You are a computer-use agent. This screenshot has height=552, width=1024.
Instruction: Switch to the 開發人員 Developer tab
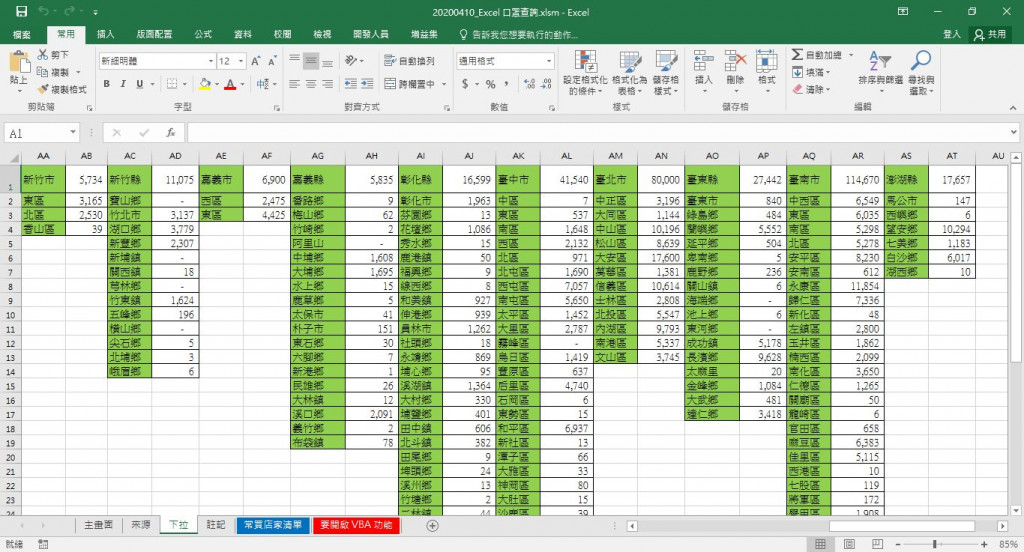[371, 35]
